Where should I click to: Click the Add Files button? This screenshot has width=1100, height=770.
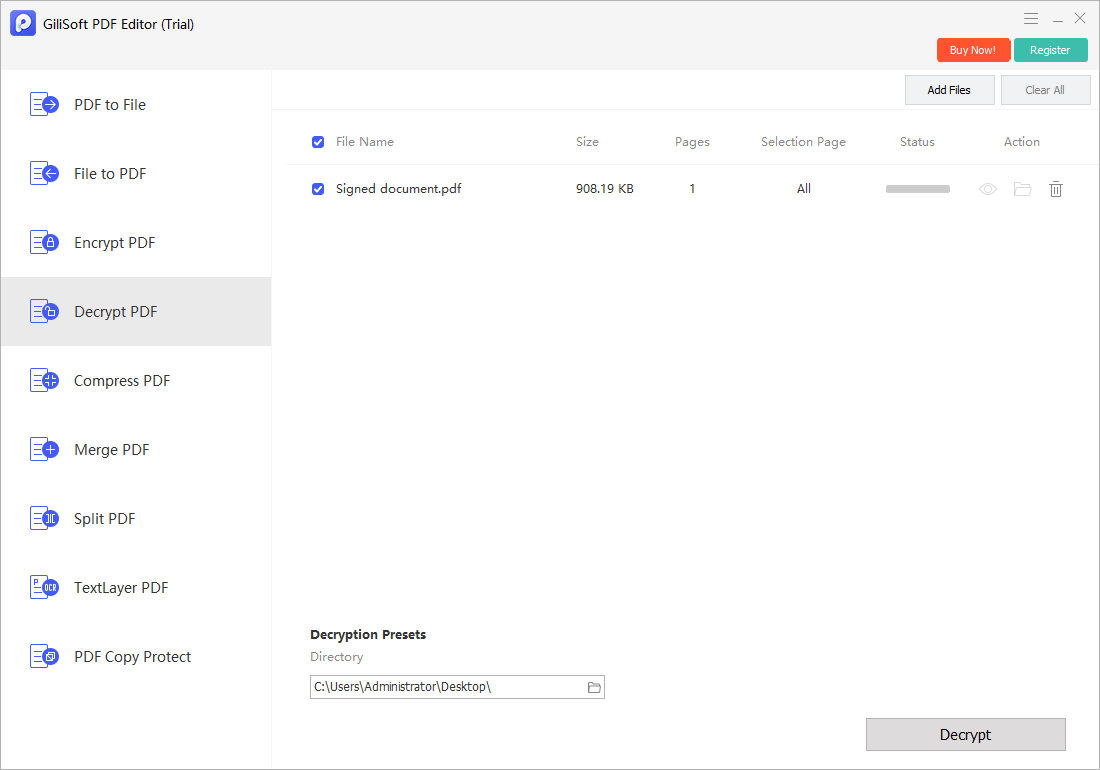tap(949, 90)
